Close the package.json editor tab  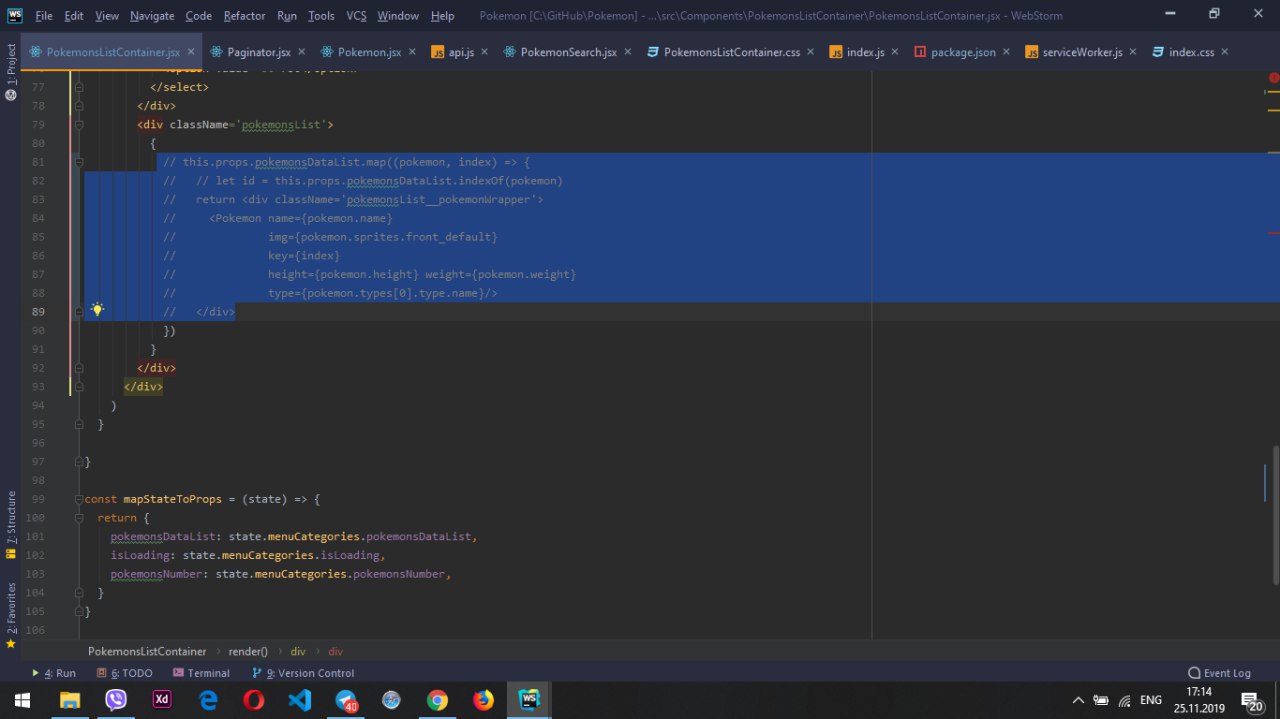(1006, 52)
